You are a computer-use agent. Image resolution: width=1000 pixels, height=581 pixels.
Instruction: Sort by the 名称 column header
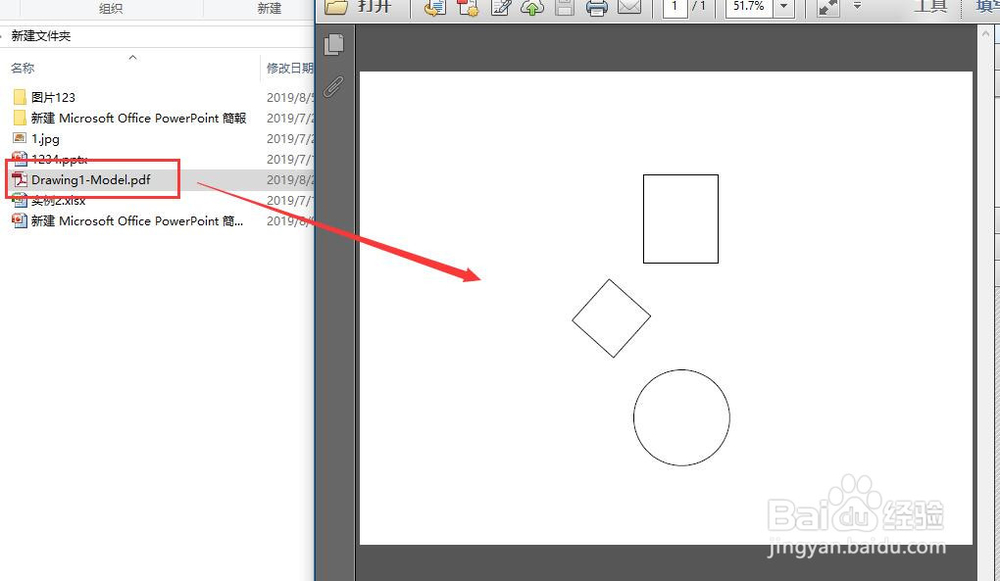coord(22,68)
